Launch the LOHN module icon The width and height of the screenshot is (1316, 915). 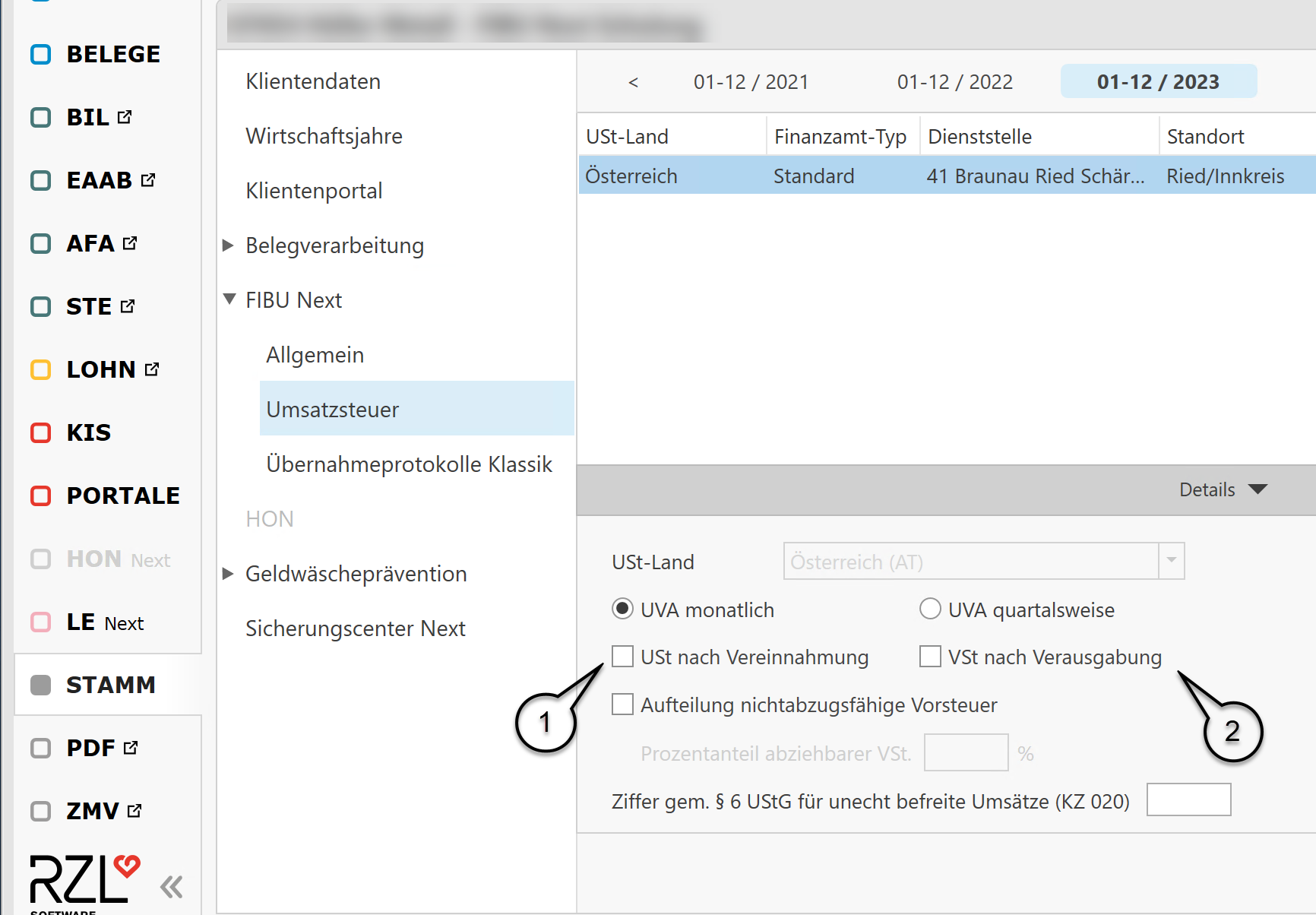click(x=40, y=370)
